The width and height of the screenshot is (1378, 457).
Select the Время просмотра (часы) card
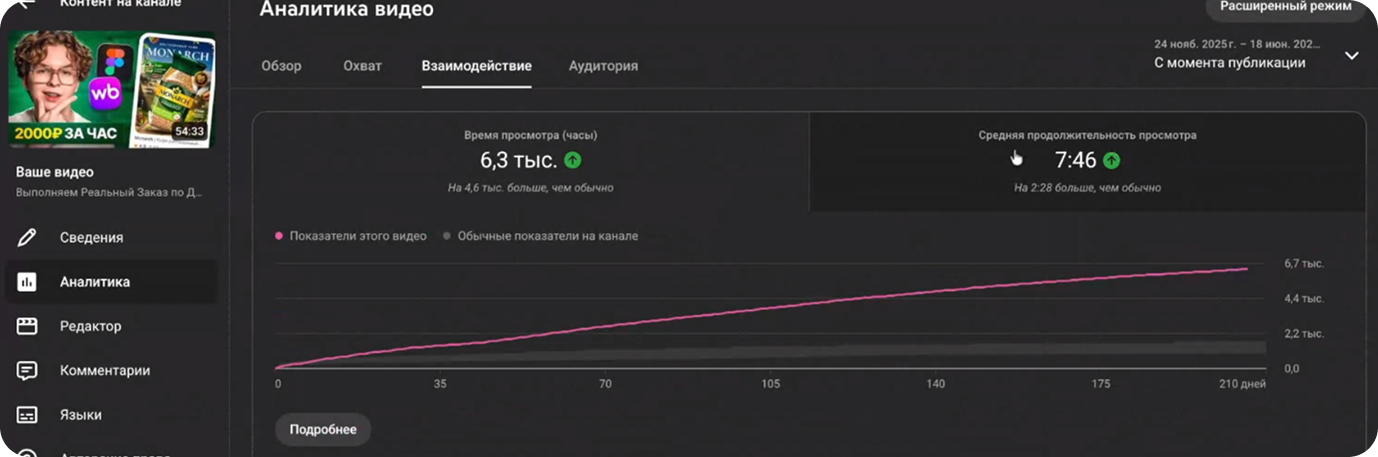(x=531, y=161)
